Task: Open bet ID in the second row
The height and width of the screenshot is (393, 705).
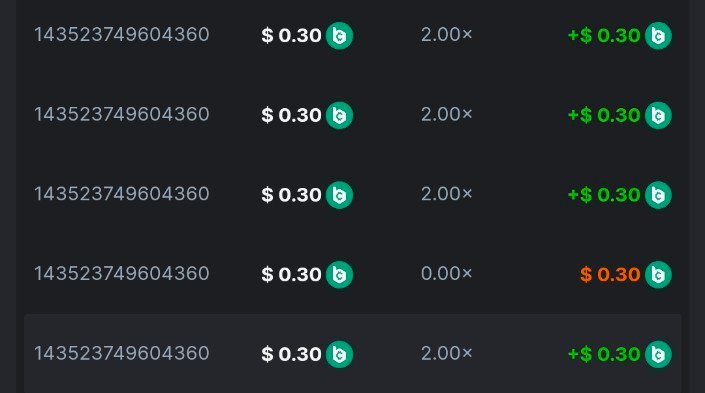Action: [x=122, y=114]
